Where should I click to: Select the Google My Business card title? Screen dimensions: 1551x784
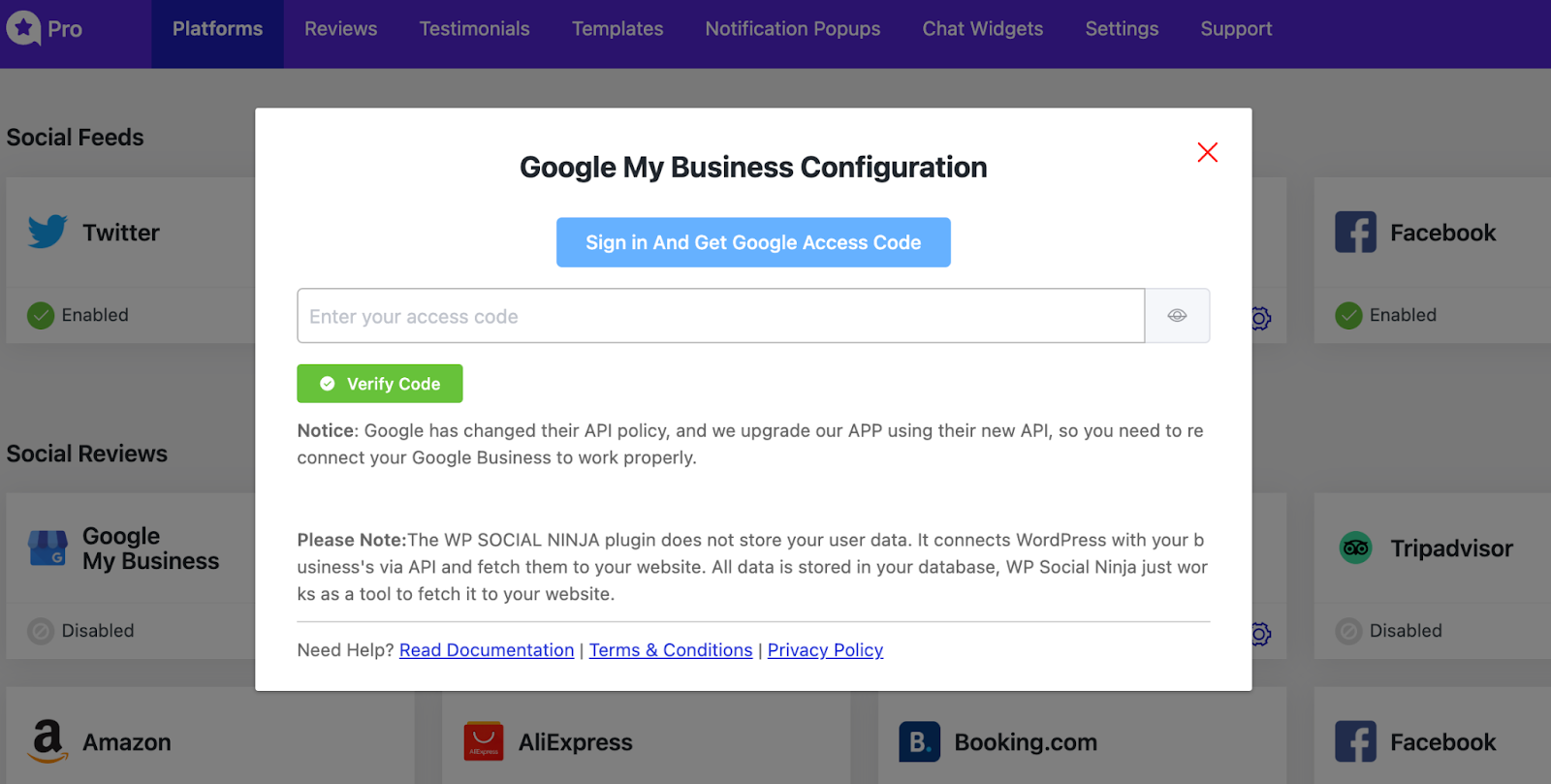click(150, 549)
